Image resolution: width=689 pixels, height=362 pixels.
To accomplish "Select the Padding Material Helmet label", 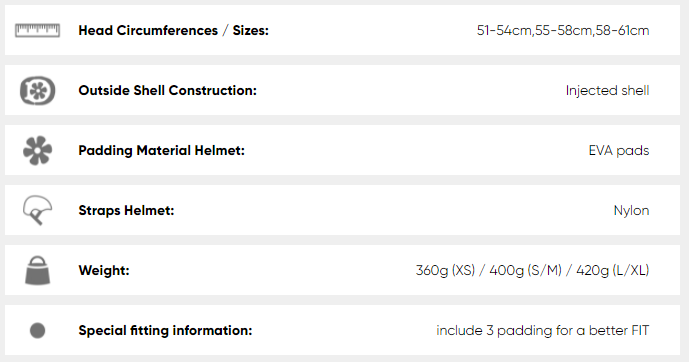I will [x=162, y=150].
